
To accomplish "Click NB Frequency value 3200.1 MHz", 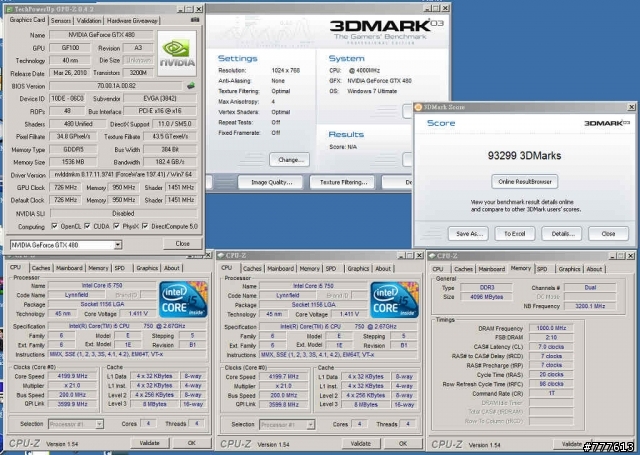I will (x=590, y=306).
